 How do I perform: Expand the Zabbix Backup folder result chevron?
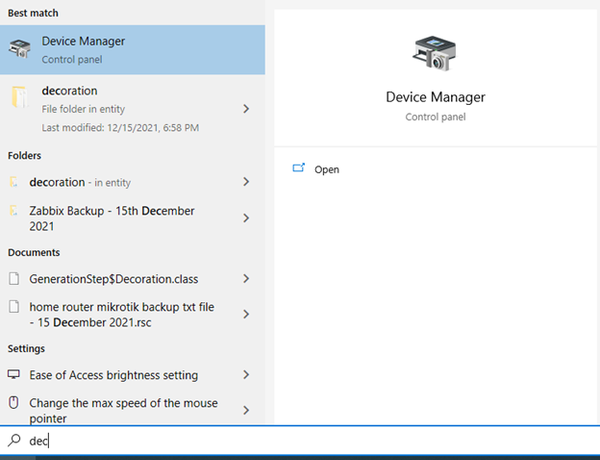246,218
